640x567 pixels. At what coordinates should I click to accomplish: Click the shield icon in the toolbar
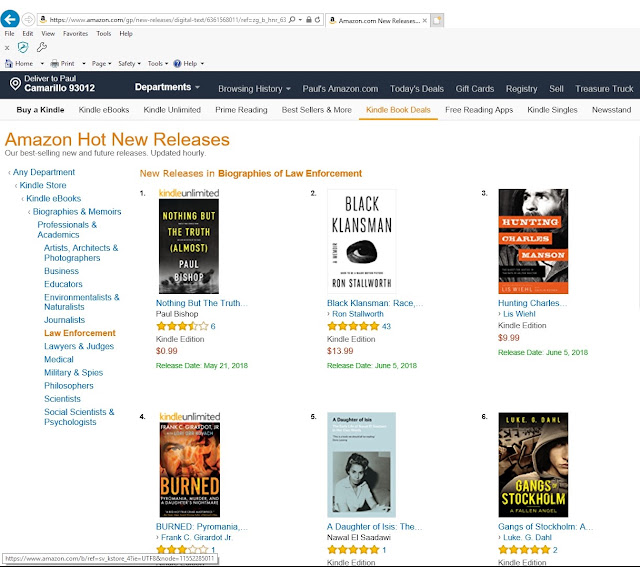tap(23, 47)
